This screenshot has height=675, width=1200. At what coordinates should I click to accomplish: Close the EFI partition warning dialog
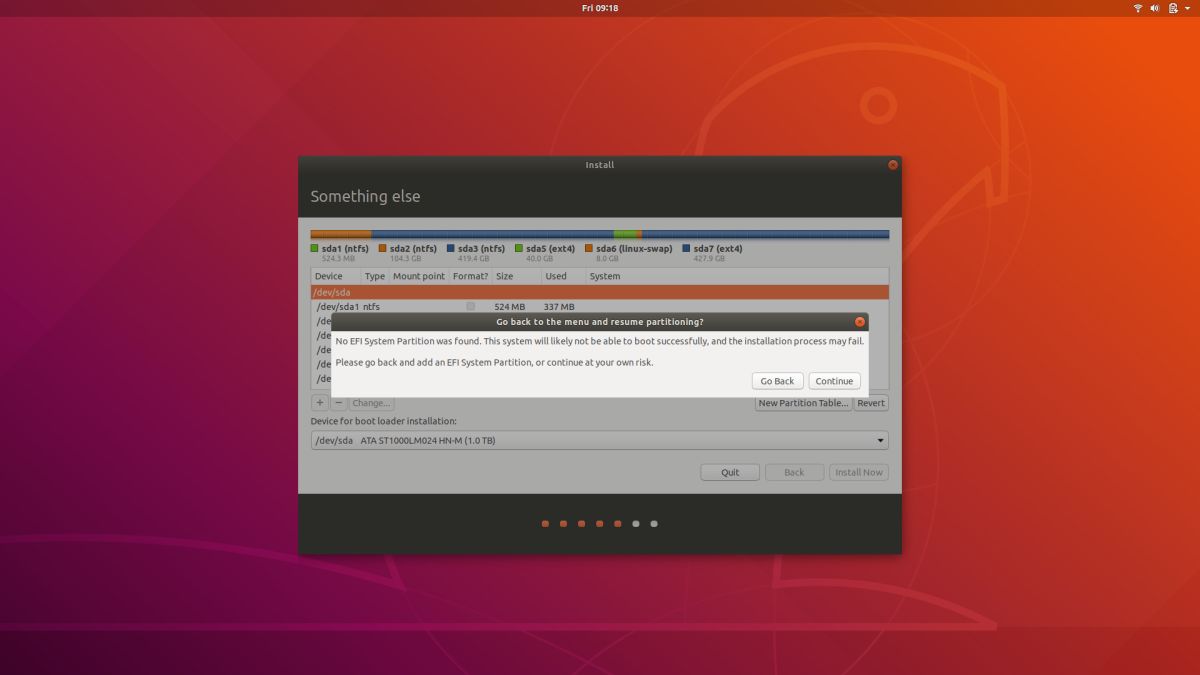(859, 322)
